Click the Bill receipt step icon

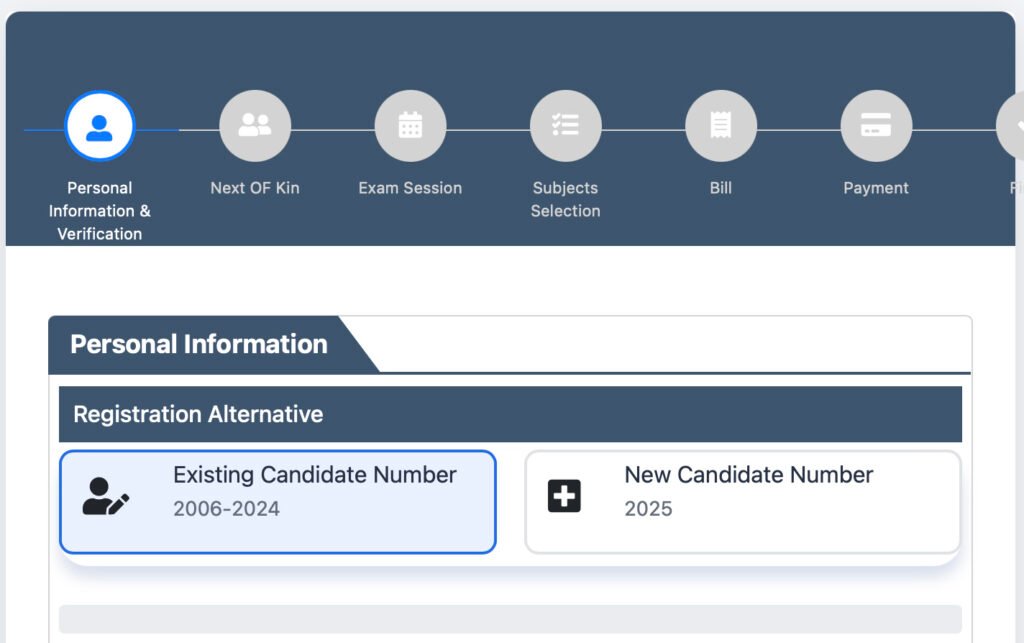point(720,126)
